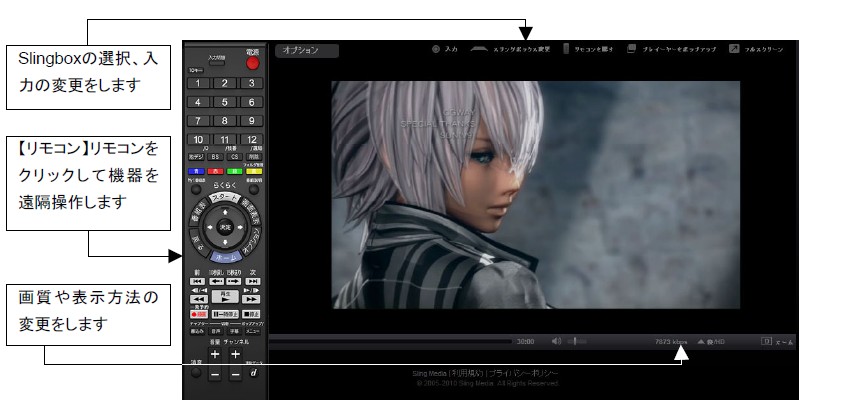This screenshot has height=405, width=843.
Task: Open the 入力 input selection menu
Action: click(445, 49)
